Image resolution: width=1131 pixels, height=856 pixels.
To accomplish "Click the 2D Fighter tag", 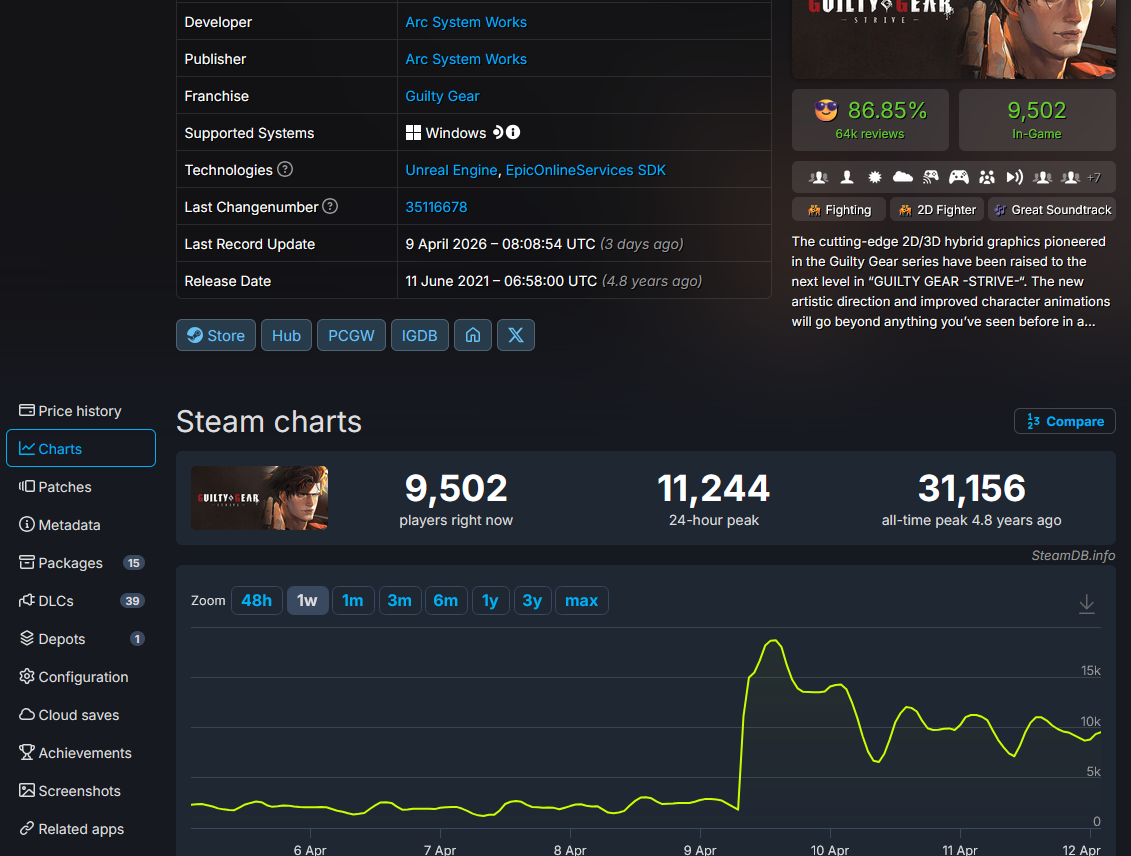I will point(937,210).
